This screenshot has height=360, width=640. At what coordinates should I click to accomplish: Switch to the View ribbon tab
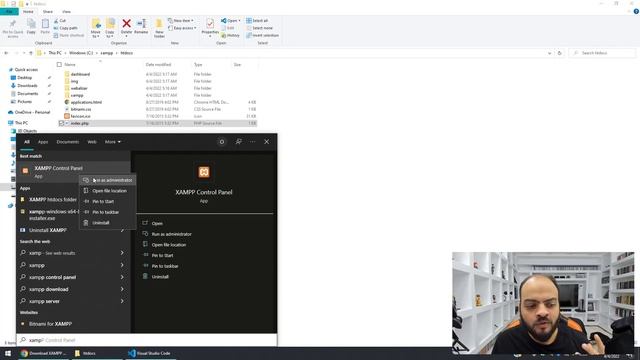(66, 12)
